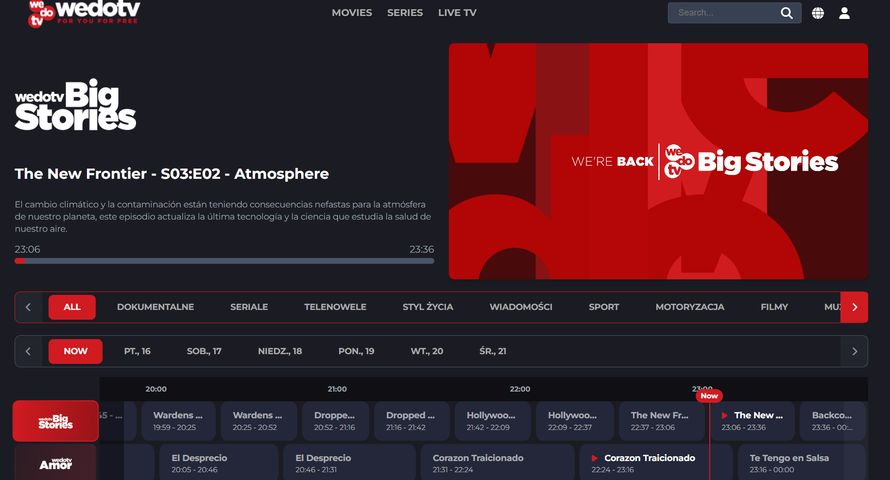Screen dimensions: 890x480
Task: Click the wedotv logo in header
Action: tap(83, 13)
